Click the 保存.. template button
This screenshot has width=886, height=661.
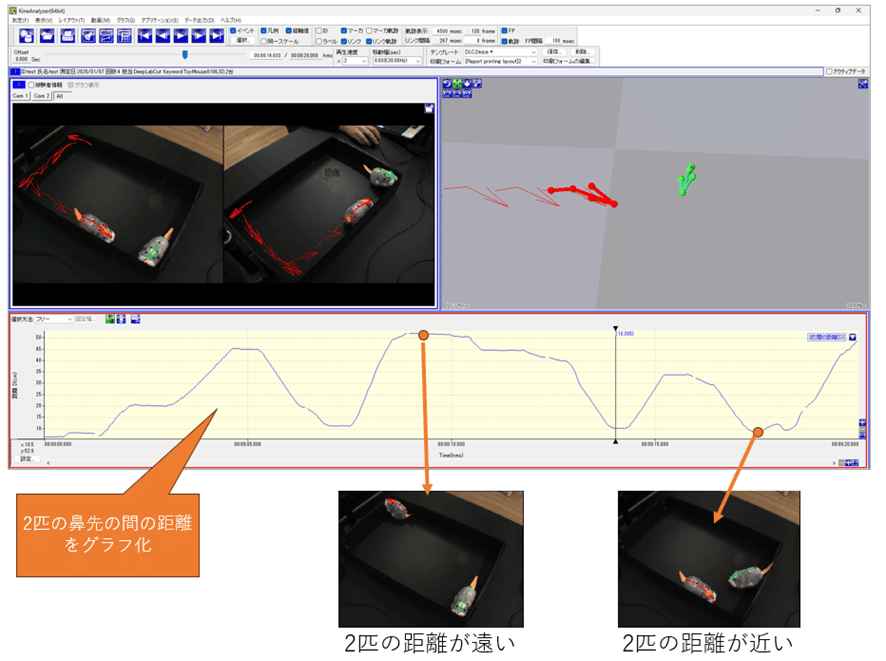554,51
